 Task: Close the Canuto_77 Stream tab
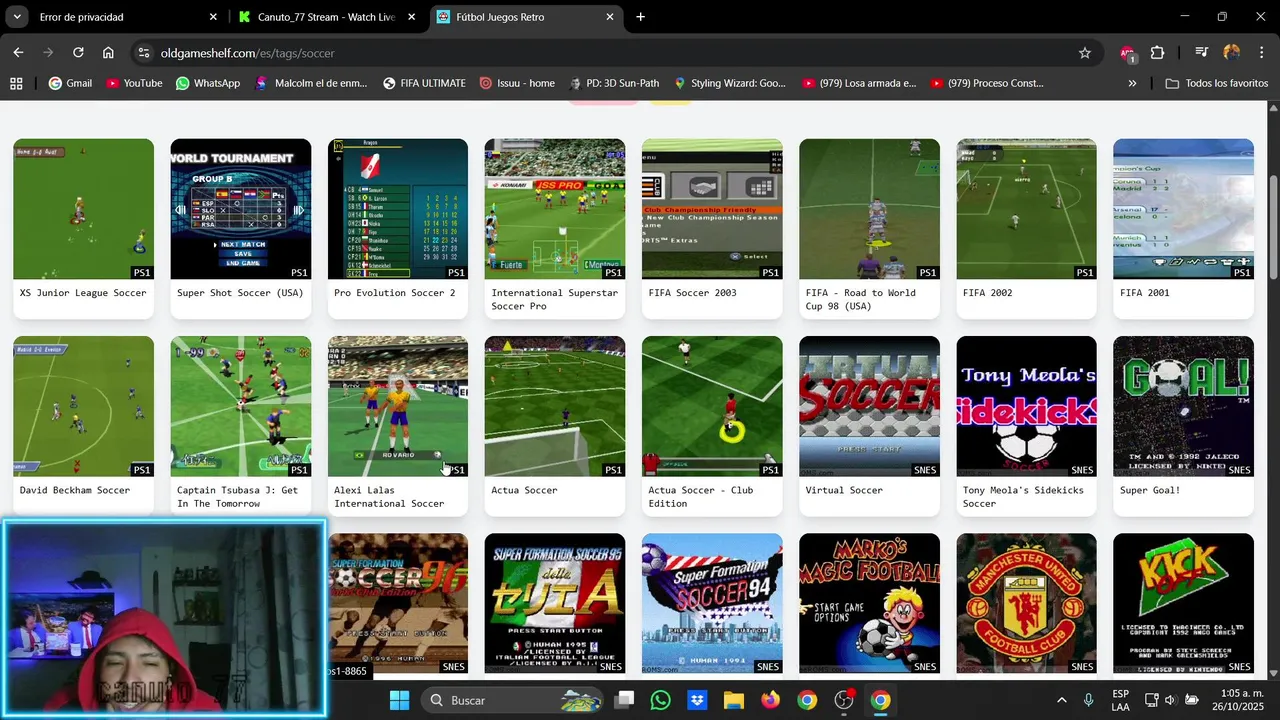(411, 17)
